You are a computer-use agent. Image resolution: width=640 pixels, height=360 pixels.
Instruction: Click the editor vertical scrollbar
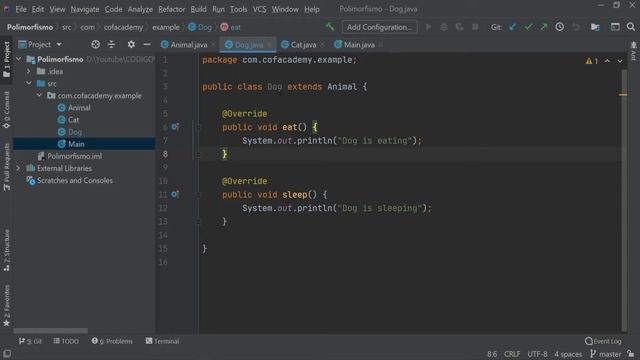point(624,200)
